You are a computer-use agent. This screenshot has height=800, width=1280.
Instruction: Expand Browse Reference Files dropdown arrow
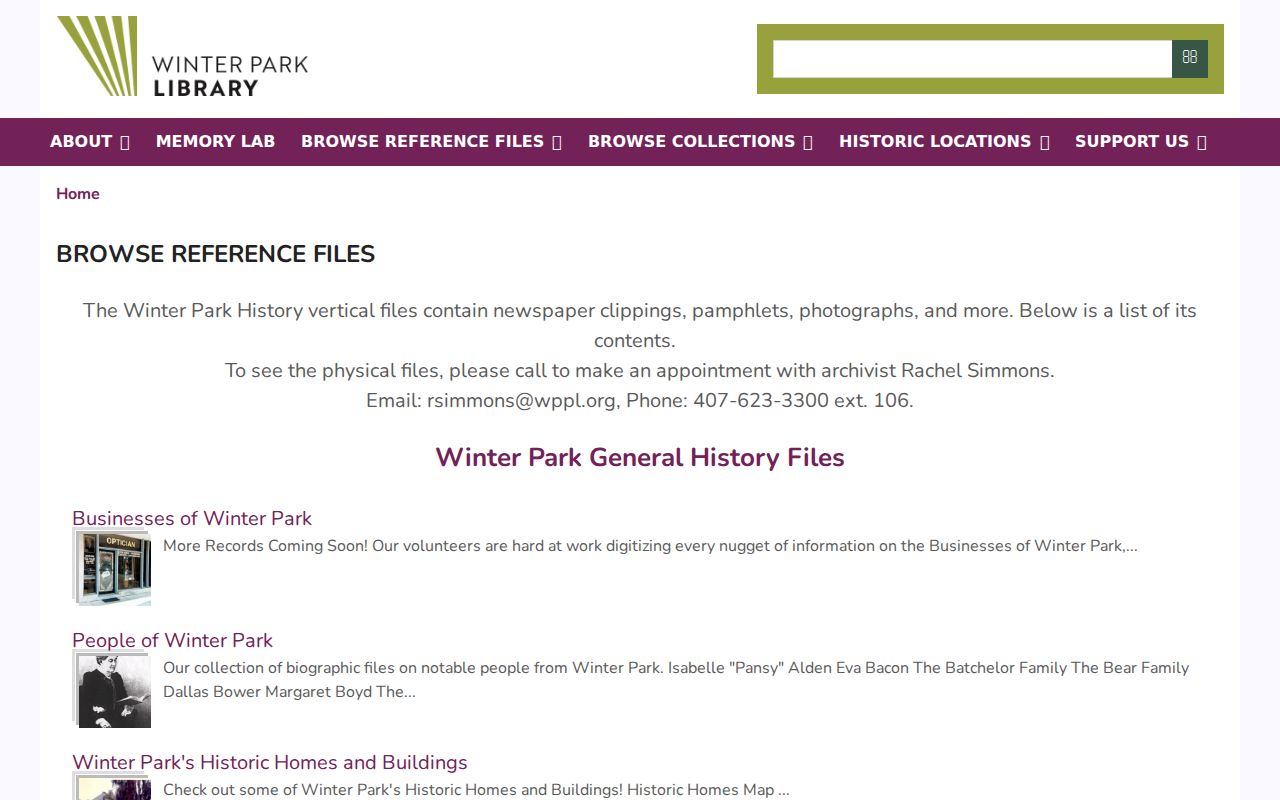557,142
